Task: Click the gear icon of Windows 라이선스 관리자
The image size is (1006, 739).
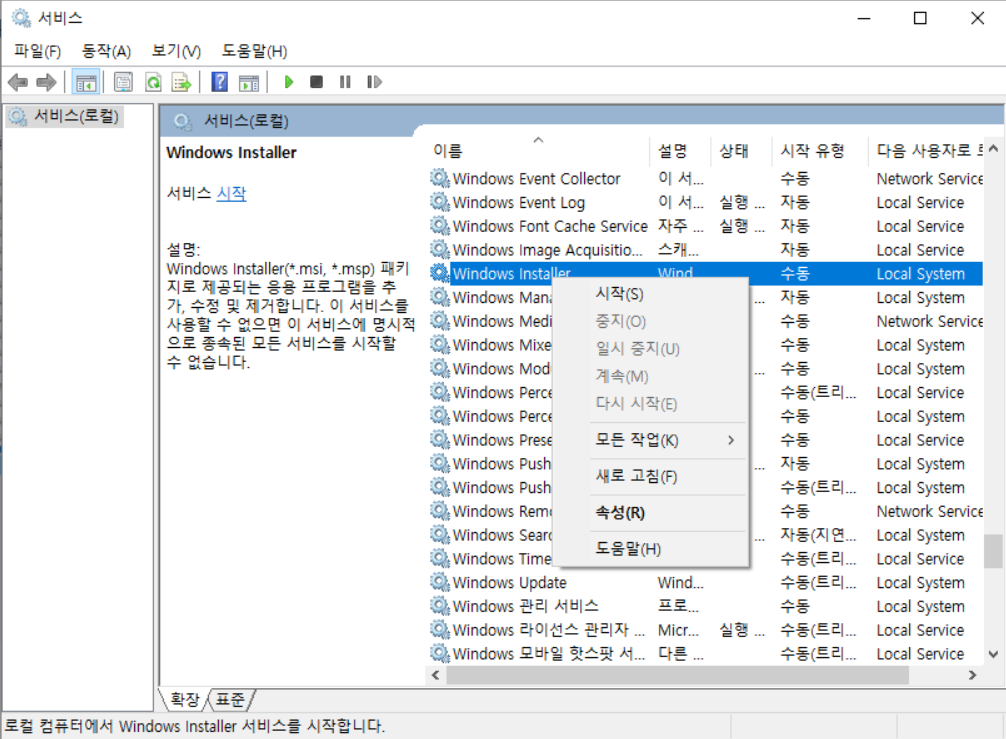Action: pyautogui.click(x=439, y=630)
